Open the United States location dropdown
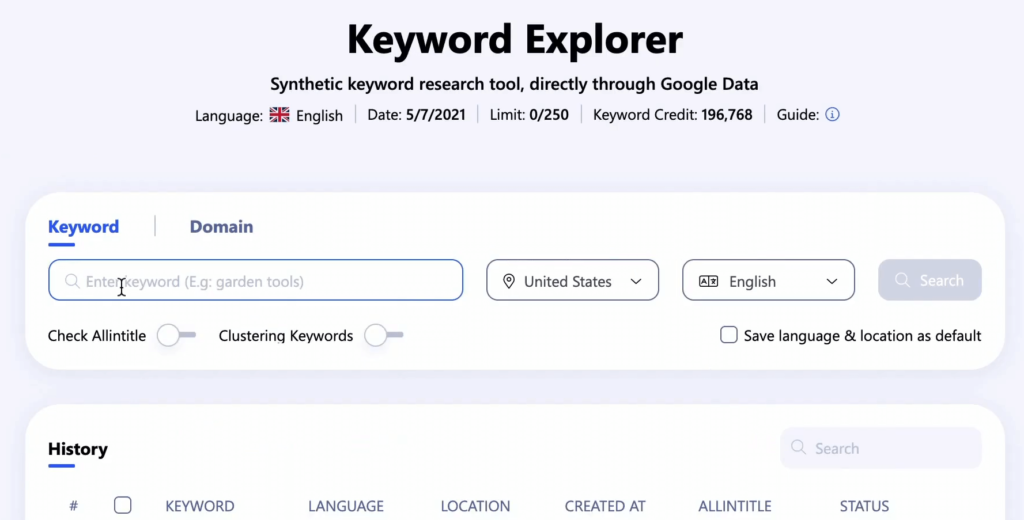The width and height of the screenshot is (1024, 520). (573, 280)
